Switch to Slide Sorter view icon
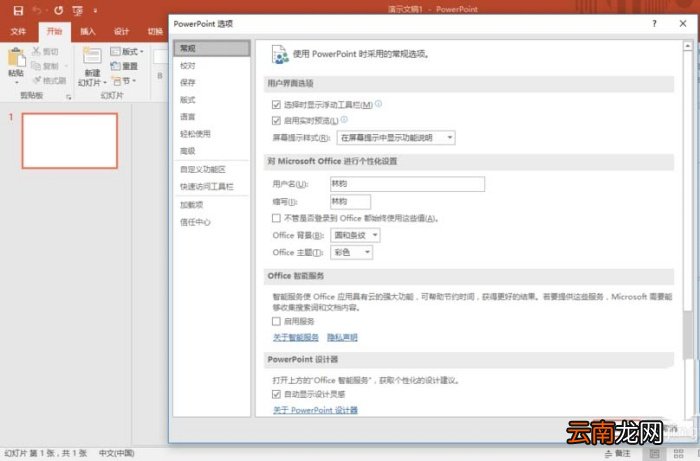This screenshot has height=461, width=700. click(679, 453)
